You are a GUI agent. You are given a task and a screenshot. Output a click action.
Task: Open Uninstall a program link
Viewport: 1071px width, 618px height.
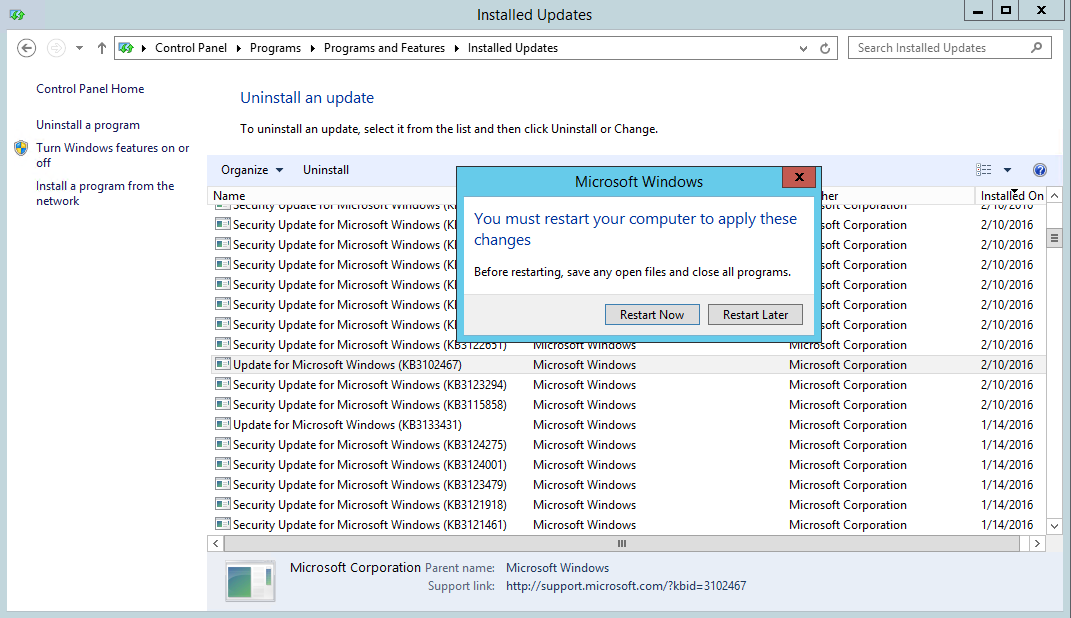(x=88, y=125)
